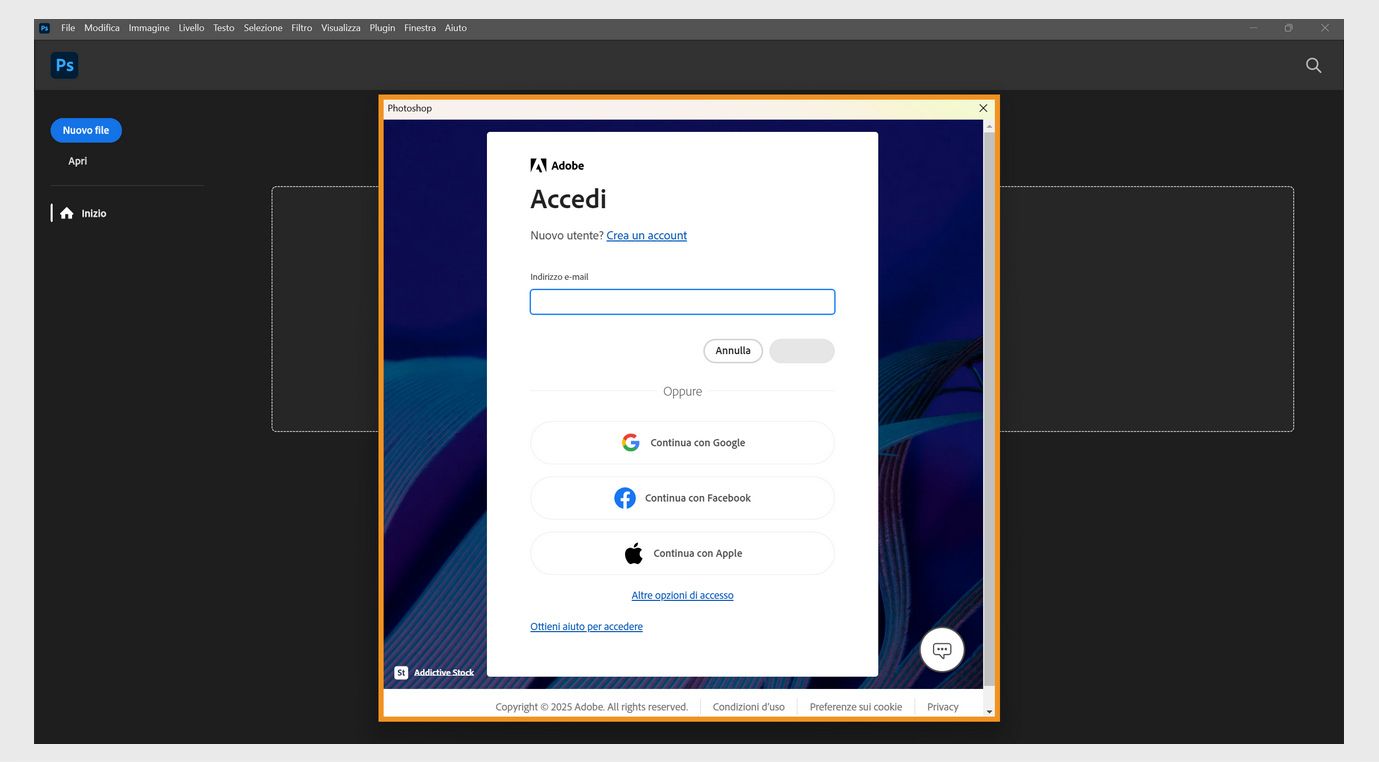The height and width of the screenshot is (762, 1379).
Task: Open the Aiuto menu
Action: pos(456,28)
